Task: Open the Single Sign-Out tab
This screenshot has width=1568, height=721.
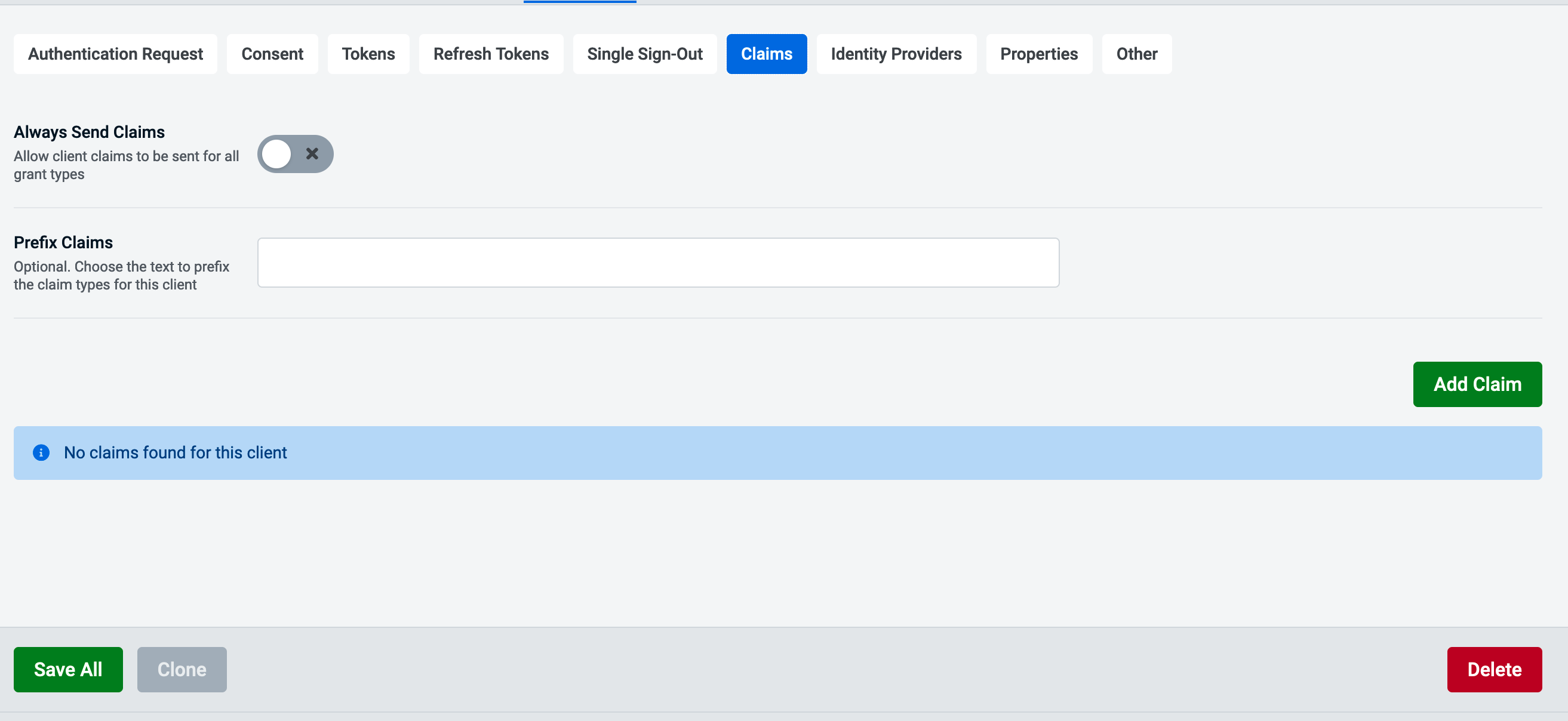Action: coord(645,53)
